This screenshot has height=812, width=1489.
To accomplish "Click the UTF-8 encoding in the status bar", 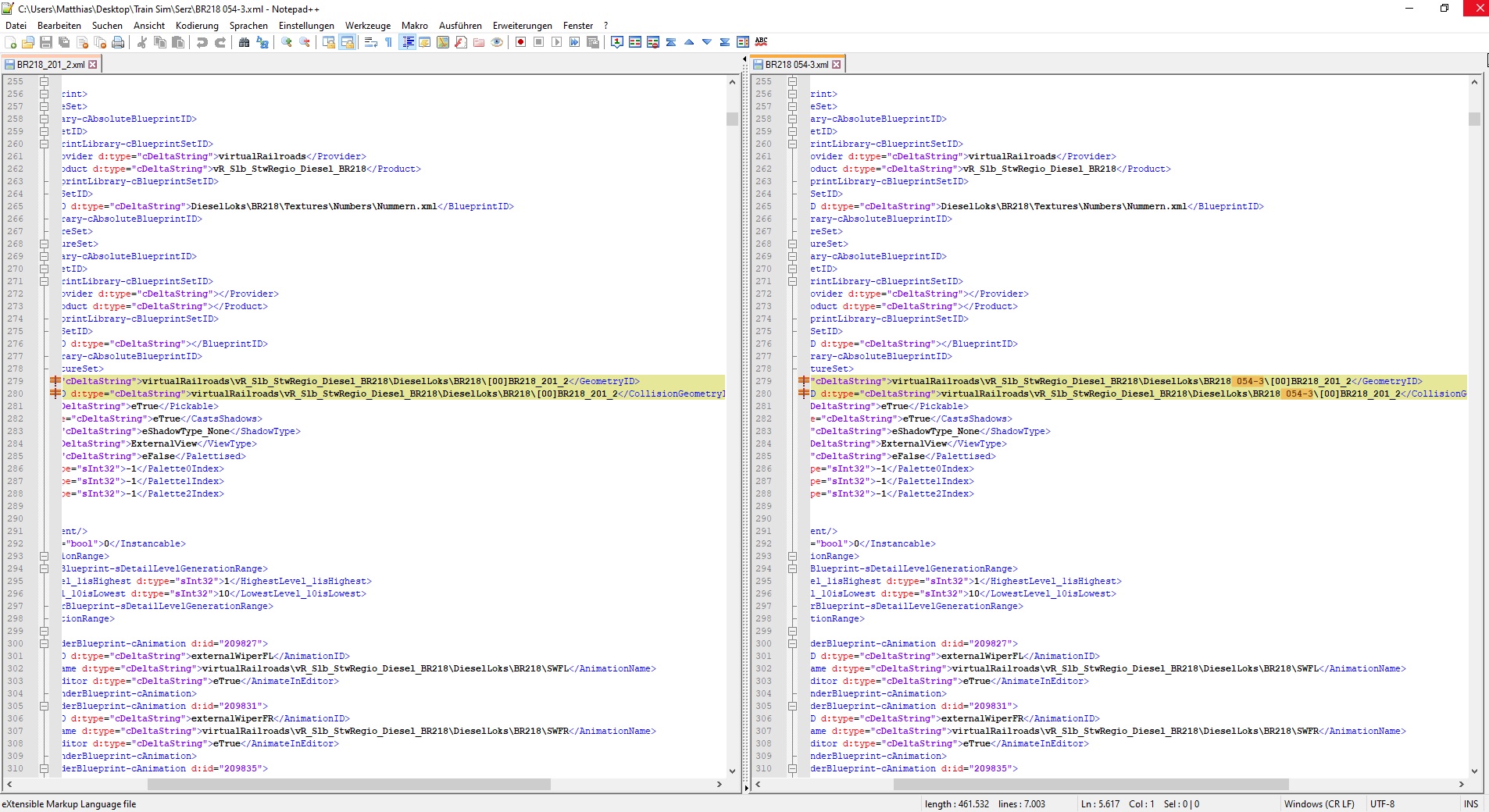I will coord(1381,804).
